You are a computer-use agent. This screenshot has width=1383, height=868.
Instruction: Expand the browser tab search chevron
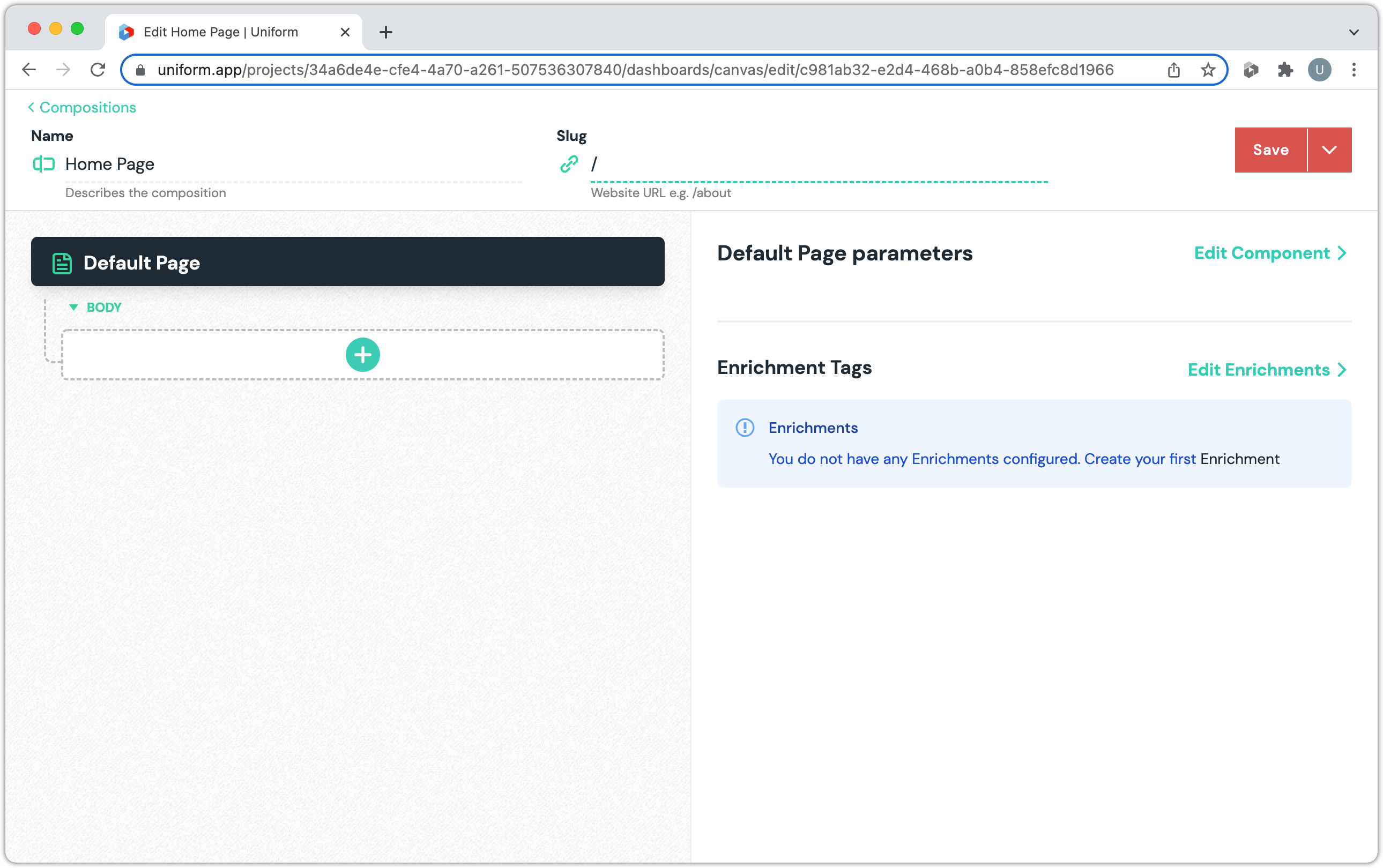coord(1354,32)
